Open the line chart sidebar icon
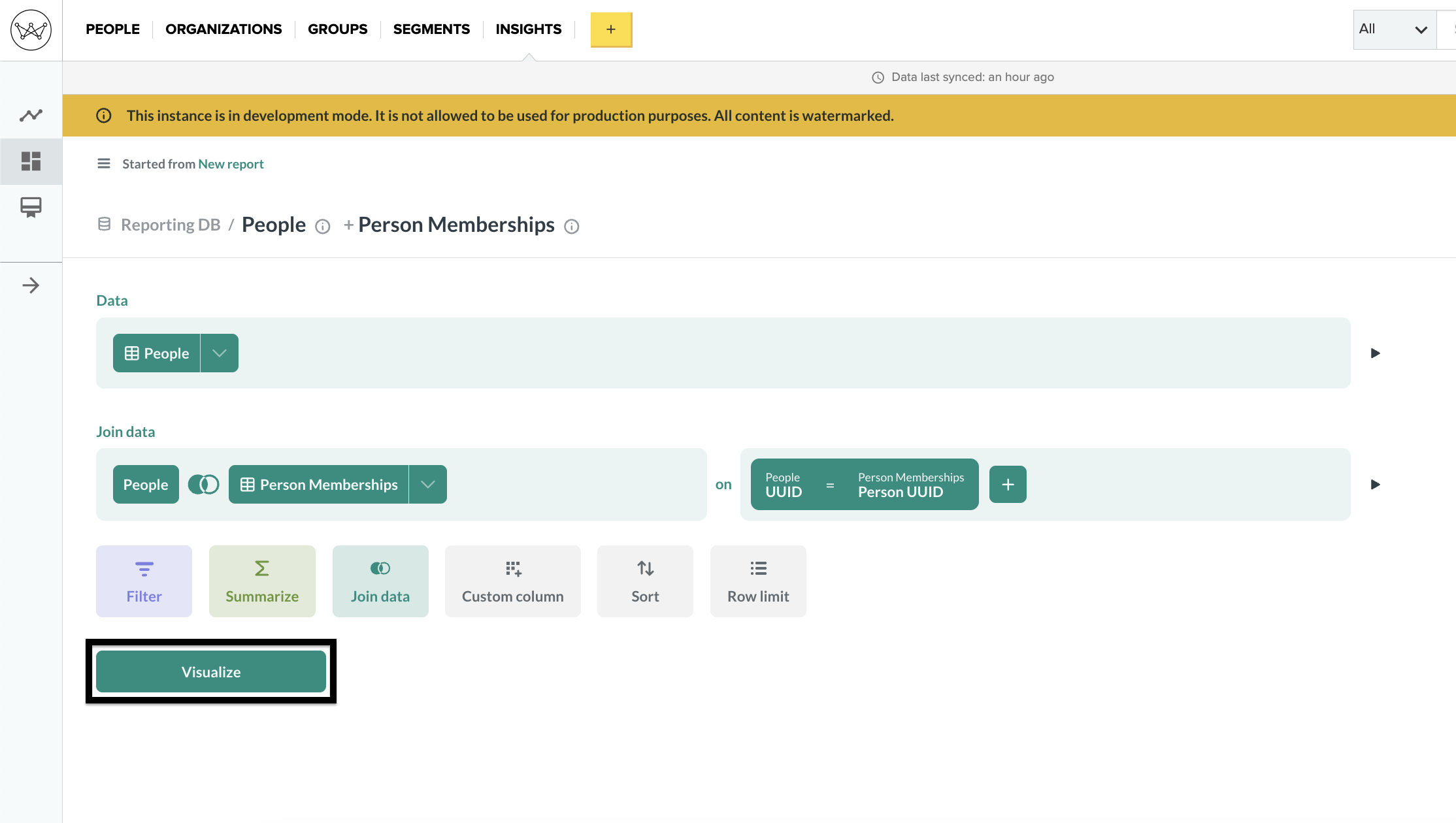1456x823 pixels. point(31,116)
